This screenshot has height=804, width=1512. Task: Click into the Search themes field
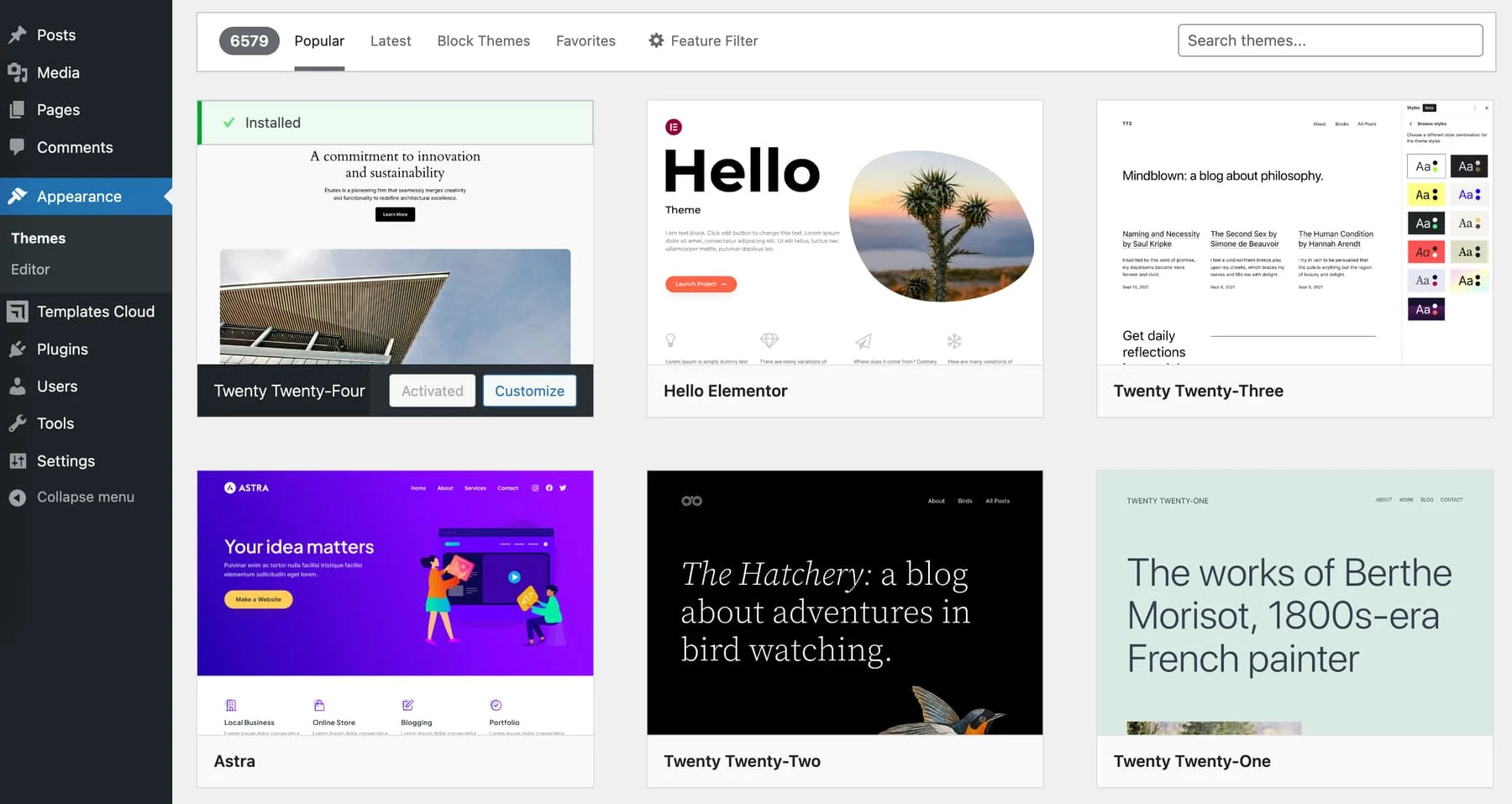click(1330, 39)
